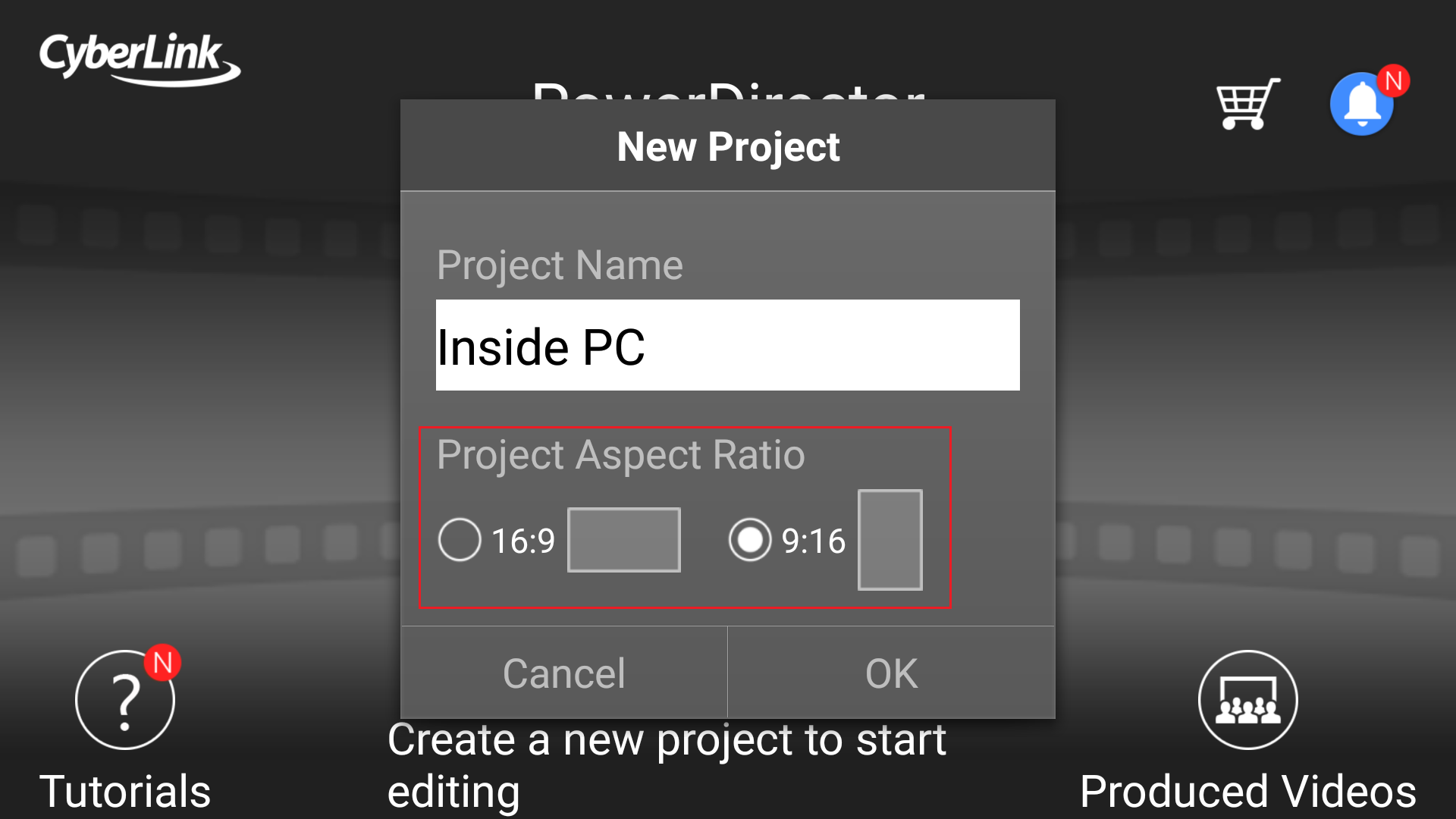Open the Produced Videos audience icon
Viewport: 1456px width, 819px height.
pos(1247,700)
